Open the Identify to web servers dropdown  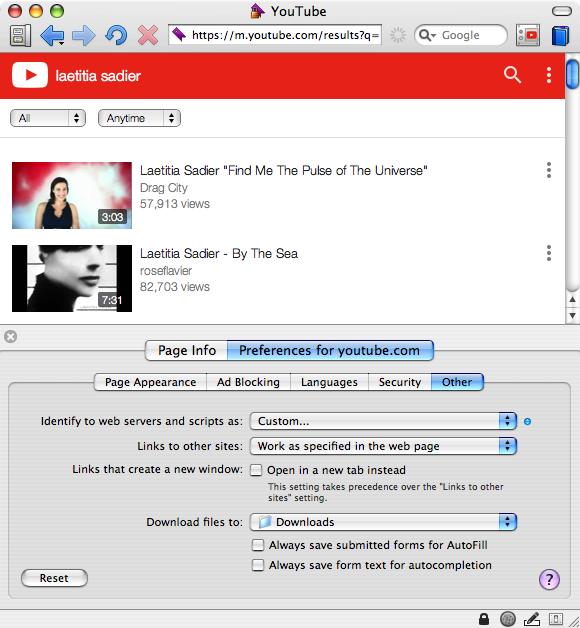[383, 421]
